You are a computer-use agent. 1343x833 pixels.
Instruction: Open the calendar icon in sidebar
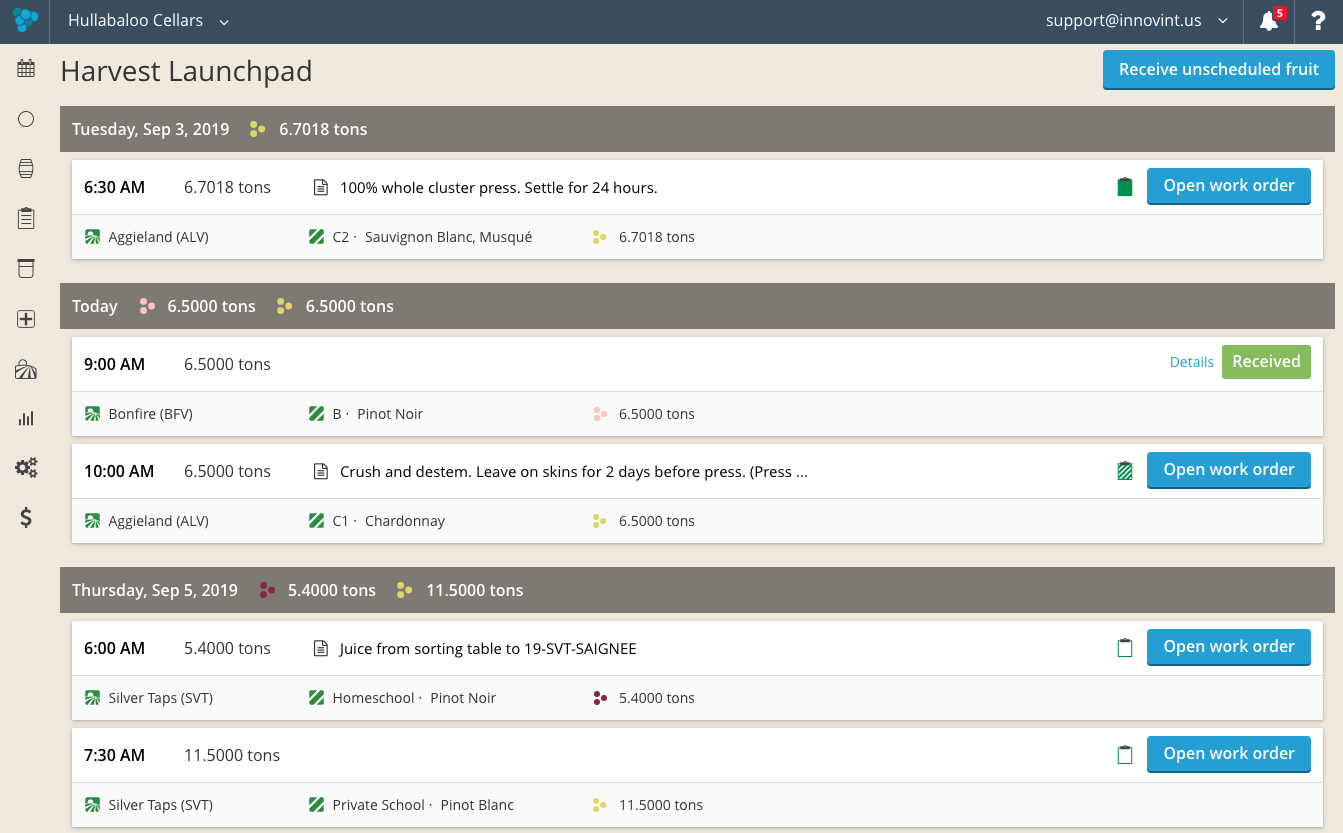(26, 69)
